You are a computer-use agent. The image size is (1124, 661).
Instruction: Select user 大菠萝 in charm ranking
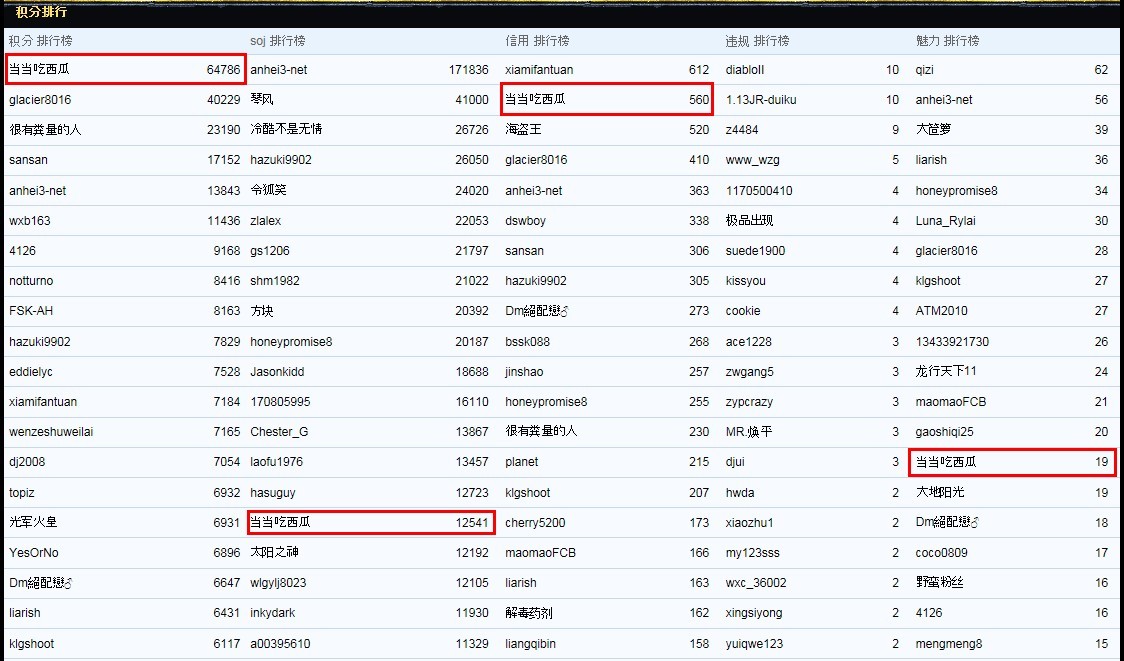pos(934,130)
